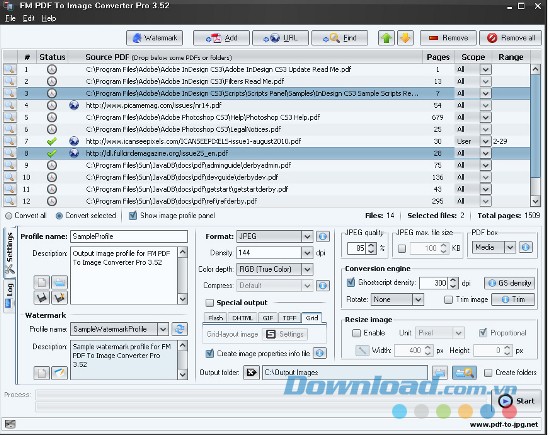The height and width of the screenshot is (440, 550).
Task: Click clock status icon on row 5
Action: point(52,118)
